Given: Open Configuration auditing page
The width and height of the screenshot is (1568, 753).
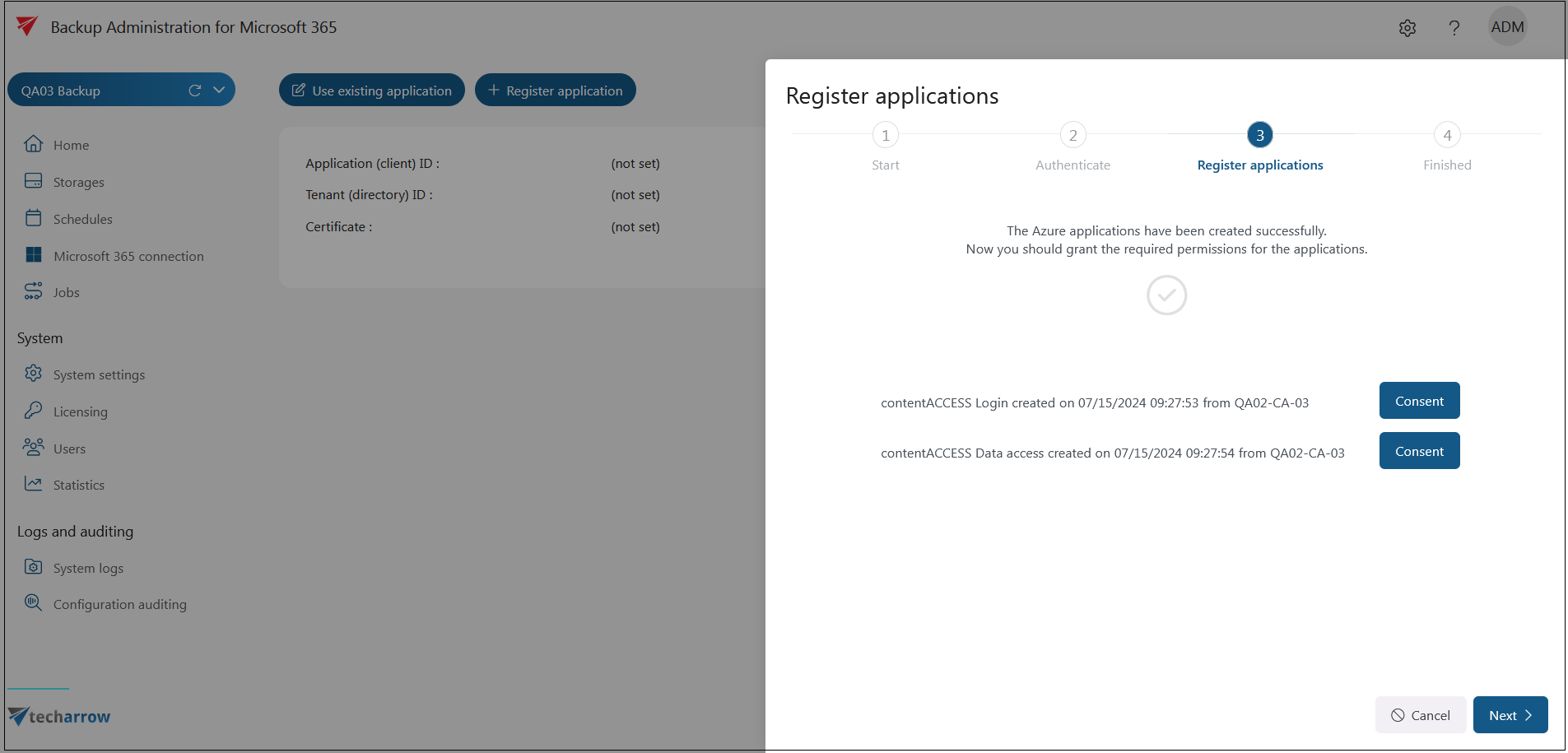Looking at the screenshot, I should [x=119, y=604].
